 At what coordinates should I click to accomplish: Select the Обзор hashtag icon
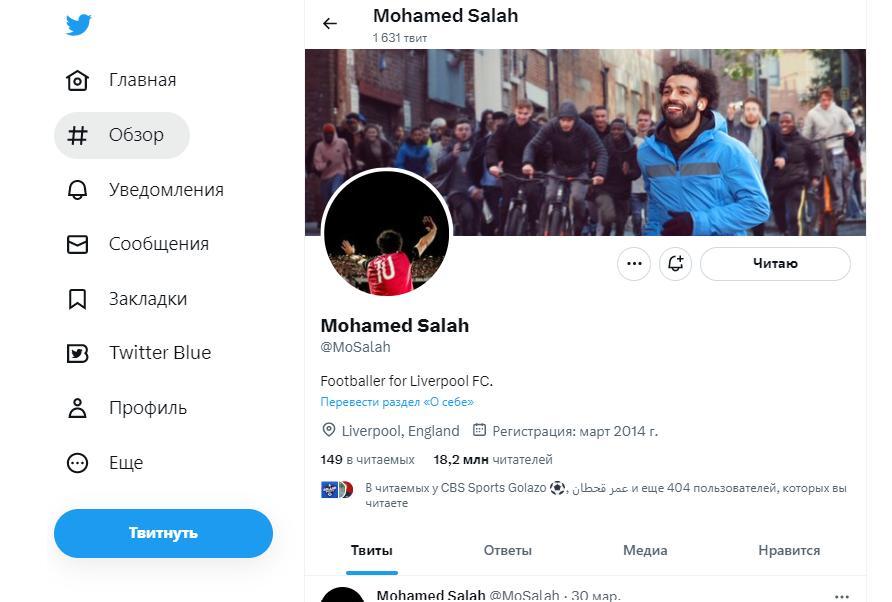77,135
